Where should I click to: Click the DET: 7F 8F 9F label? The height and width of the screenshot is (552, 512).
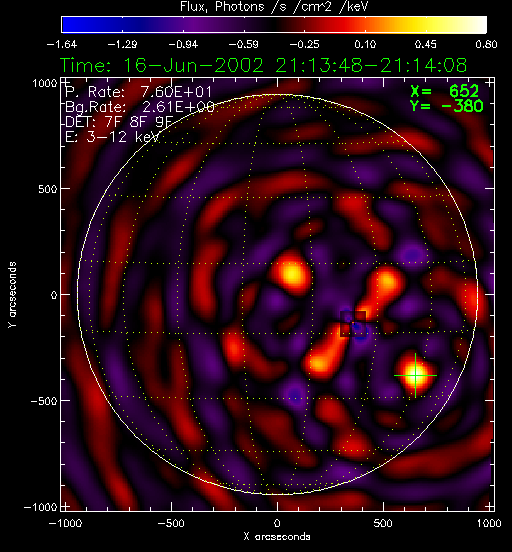click(x=119, y=122)
